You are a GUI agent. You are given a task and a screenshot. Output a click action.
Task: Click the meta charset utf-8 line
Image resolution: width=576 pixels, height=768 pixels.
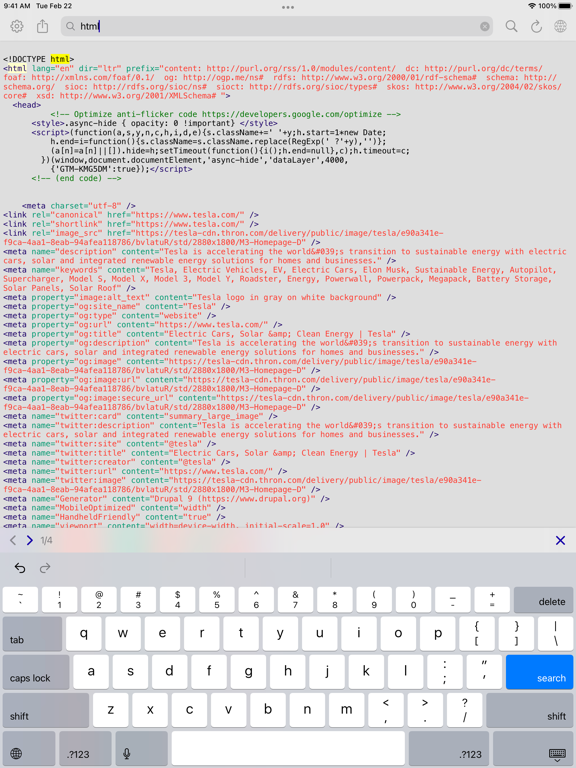[x=78, y=206]
